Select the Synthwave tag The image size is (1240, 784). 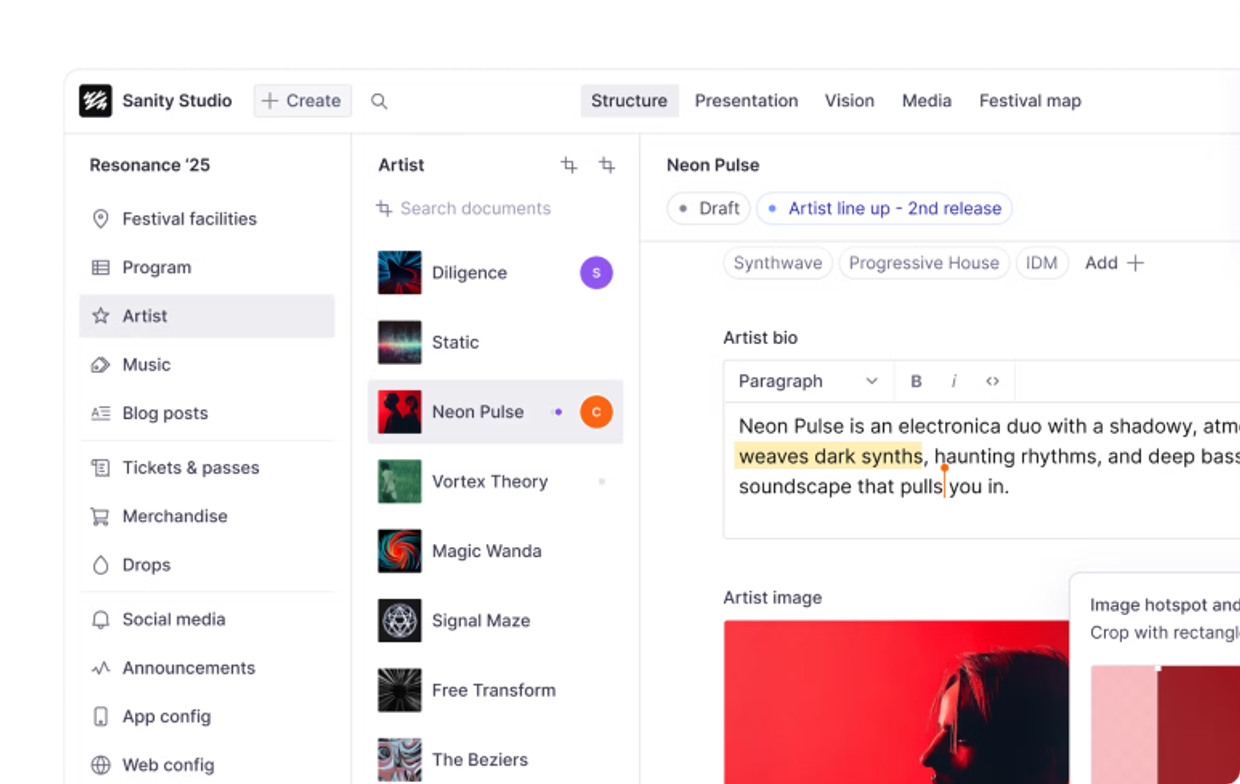[777, 263]
